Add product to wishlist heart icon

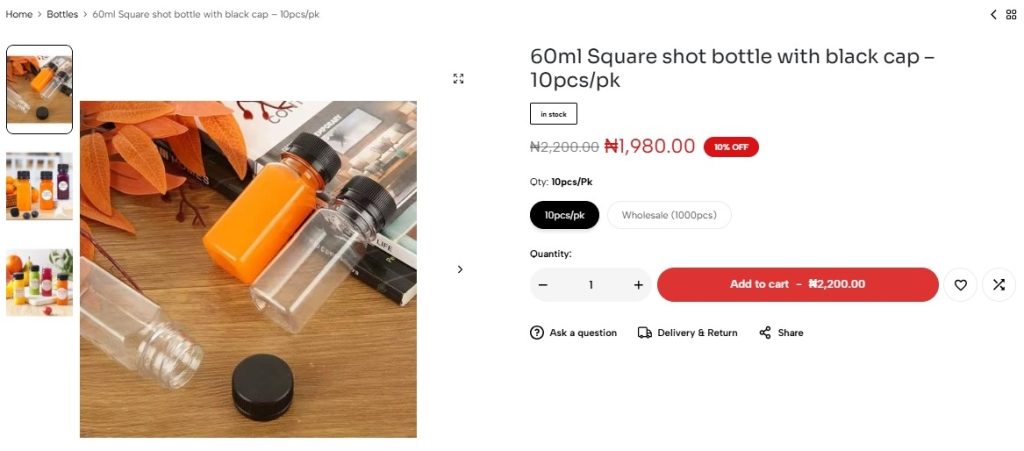(x=960, y=285)
